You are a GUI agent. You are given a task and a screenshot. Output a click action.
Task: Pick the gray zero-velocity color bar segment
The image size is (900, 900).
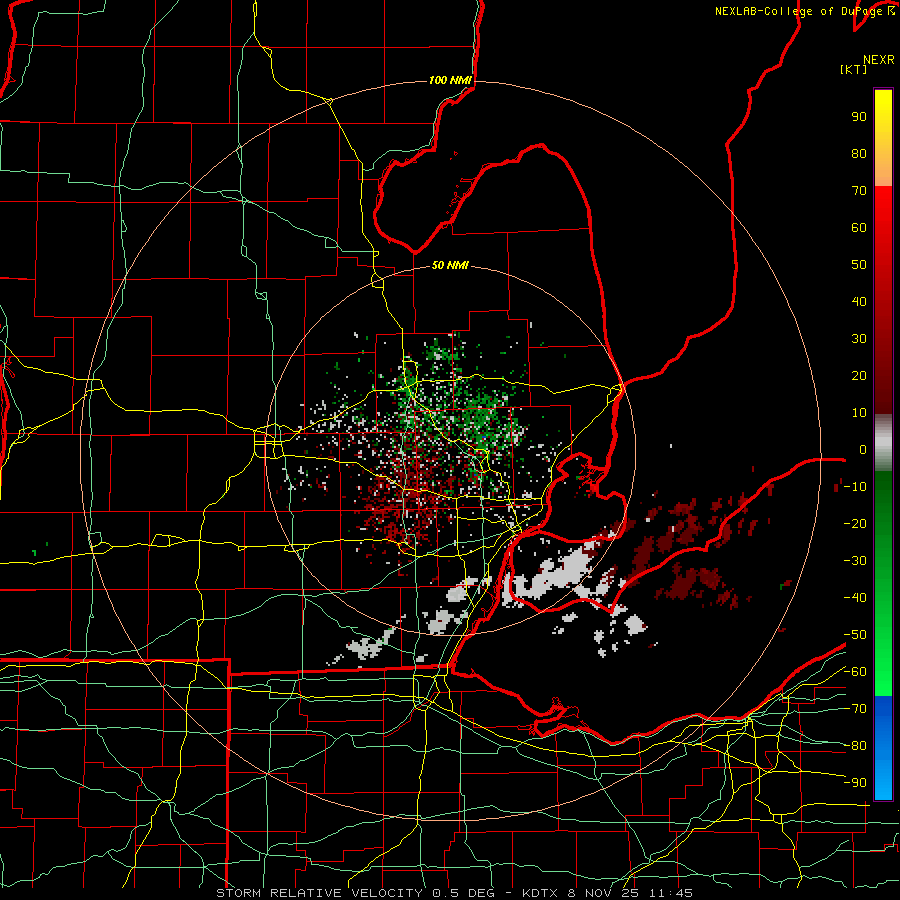[883, 443]
